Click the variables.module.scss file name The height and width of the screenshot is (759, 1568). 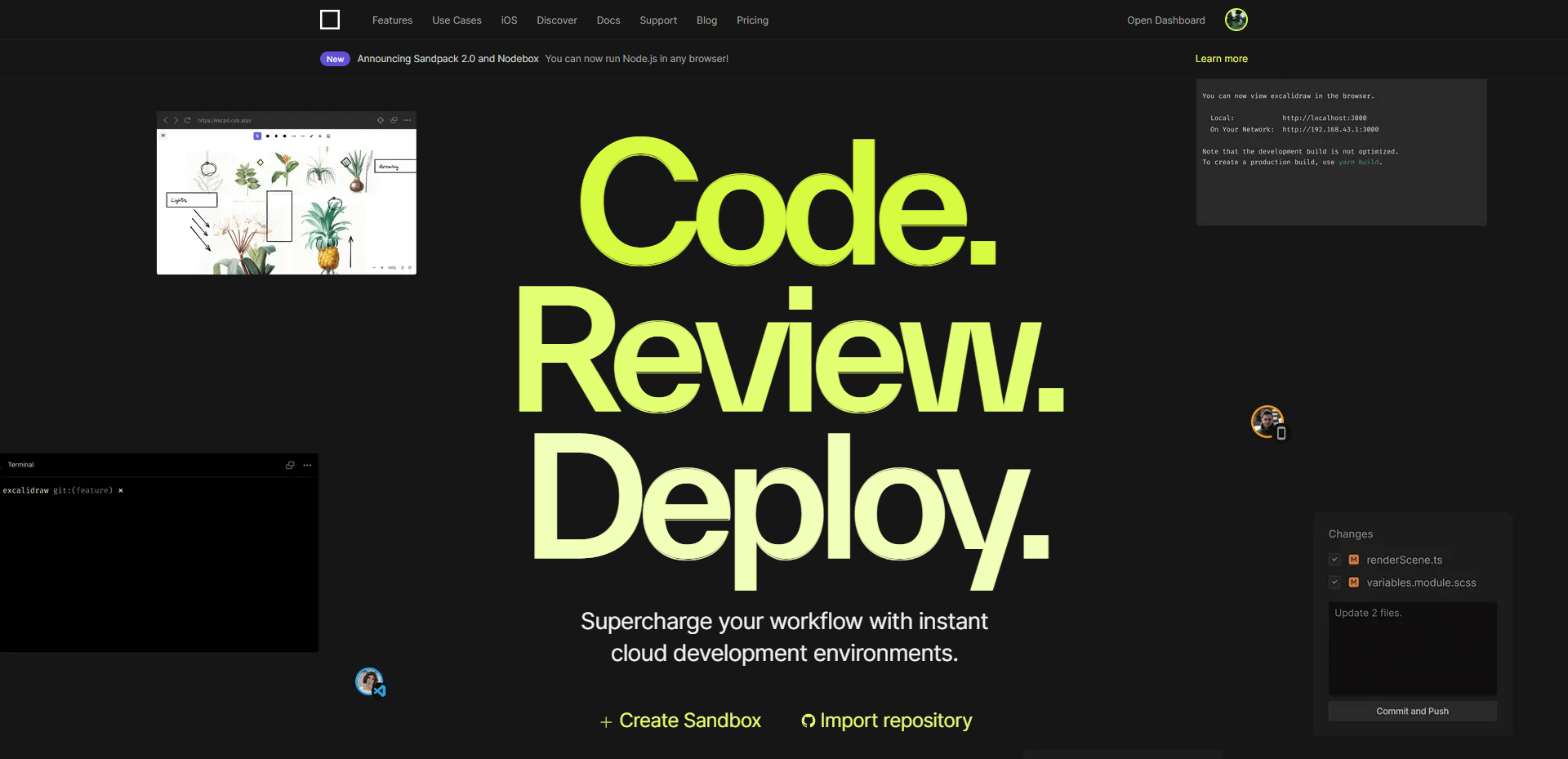tap(1421, 583)
